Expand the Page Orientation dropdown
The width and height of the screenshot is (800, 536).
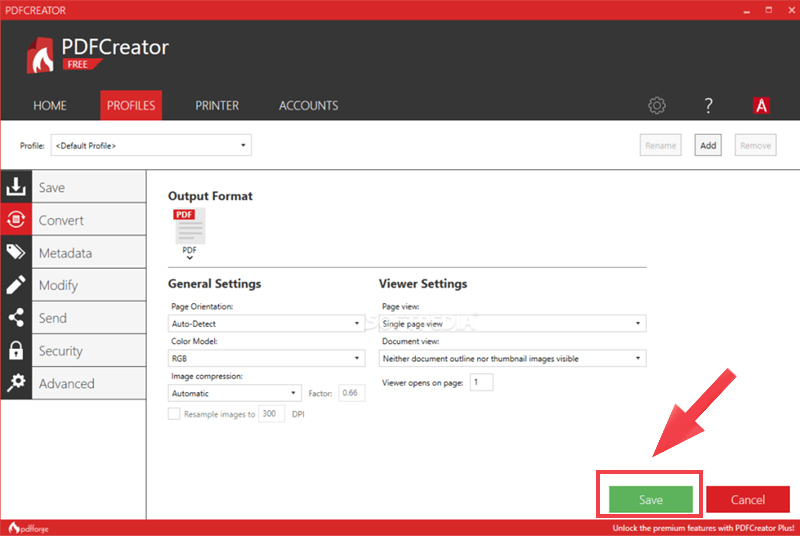pos(266,323)
